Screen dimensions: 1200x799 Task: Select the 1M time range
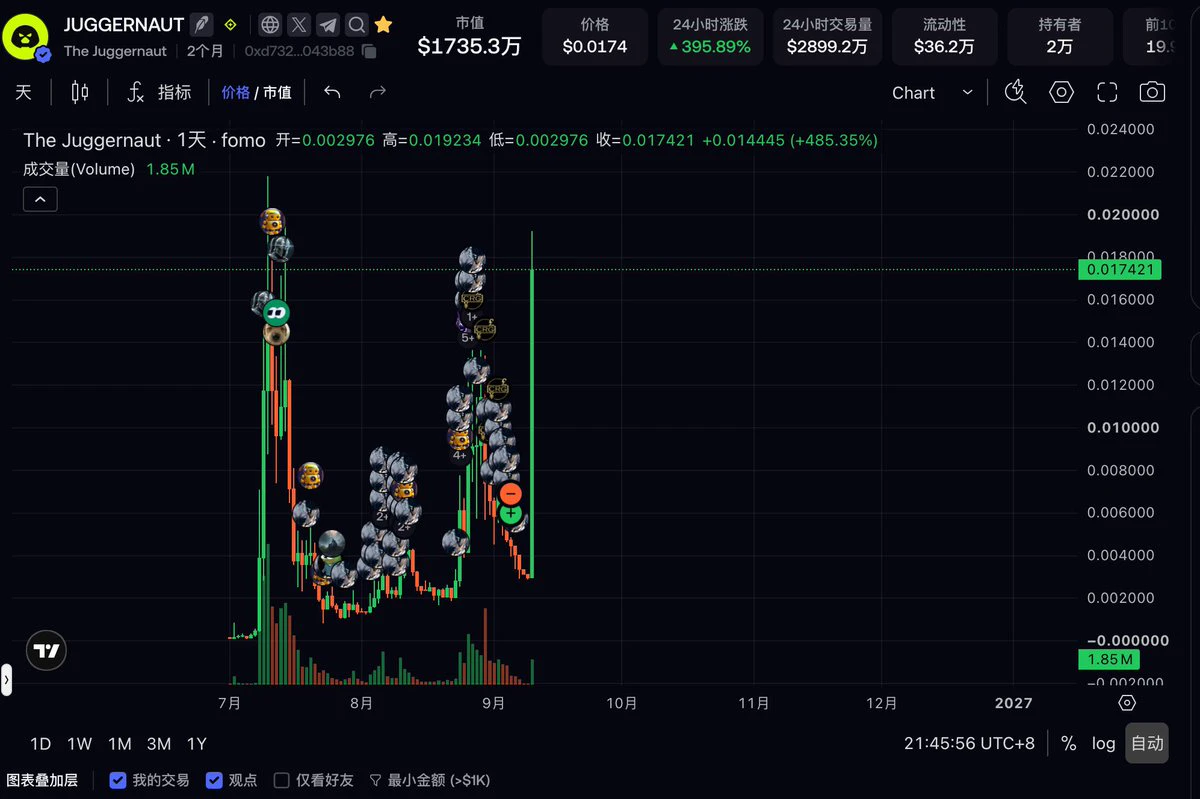(120, 743)
